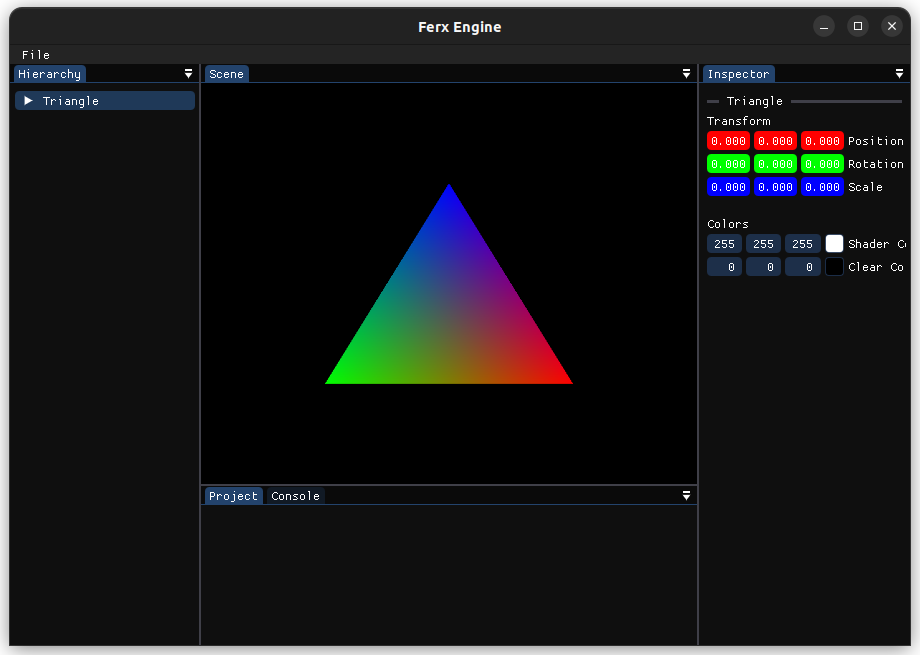Open the Hierarchy panel dropdown arrow
This screenshot has height=655, width=920.
[188, 74]
